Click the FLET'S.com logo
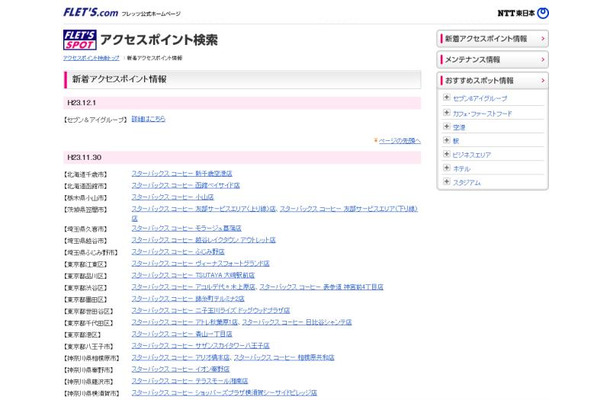Viewport: 610px width, 400px height. coord(91,12)
